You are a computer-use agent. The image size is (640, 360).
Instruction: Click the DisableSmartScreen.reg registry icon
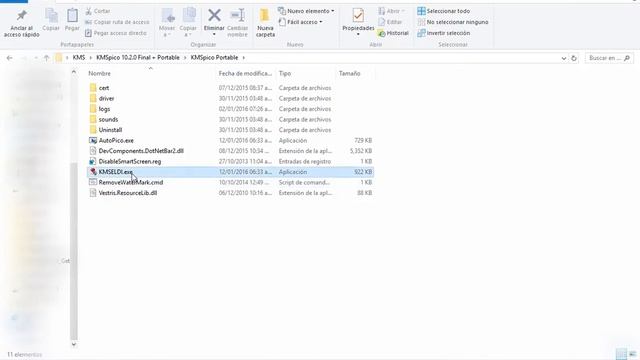(93, 162)
